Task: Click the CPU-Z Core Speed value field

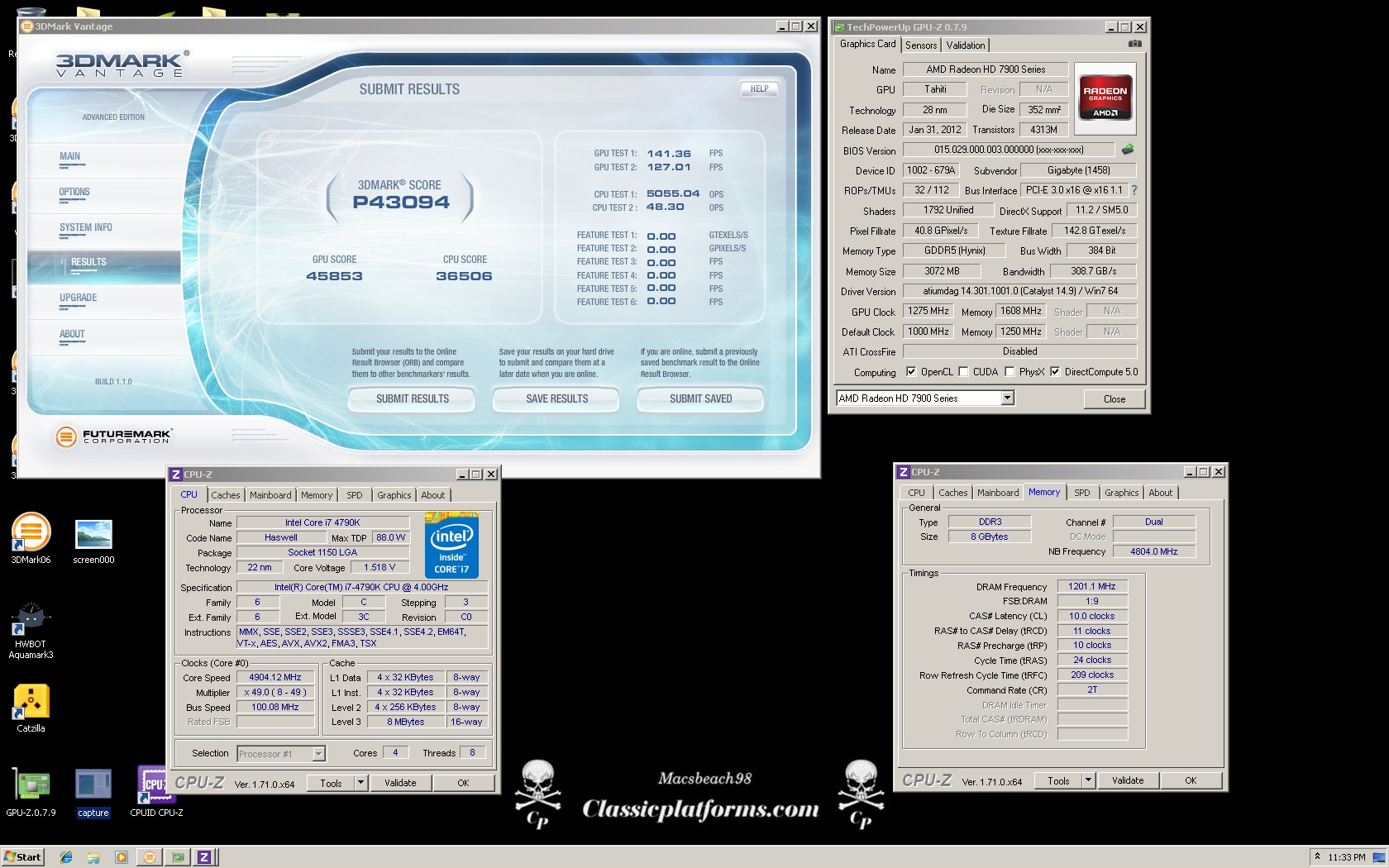Action: coord(275,677)
